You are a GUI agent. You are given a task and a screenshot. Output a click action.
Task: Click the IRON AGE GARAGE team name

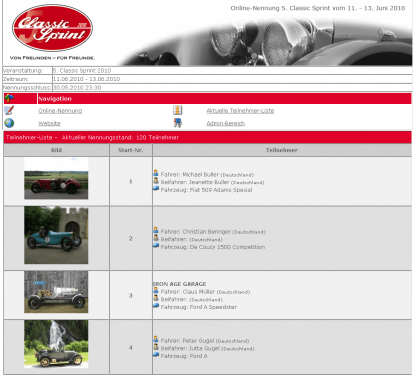179,284
